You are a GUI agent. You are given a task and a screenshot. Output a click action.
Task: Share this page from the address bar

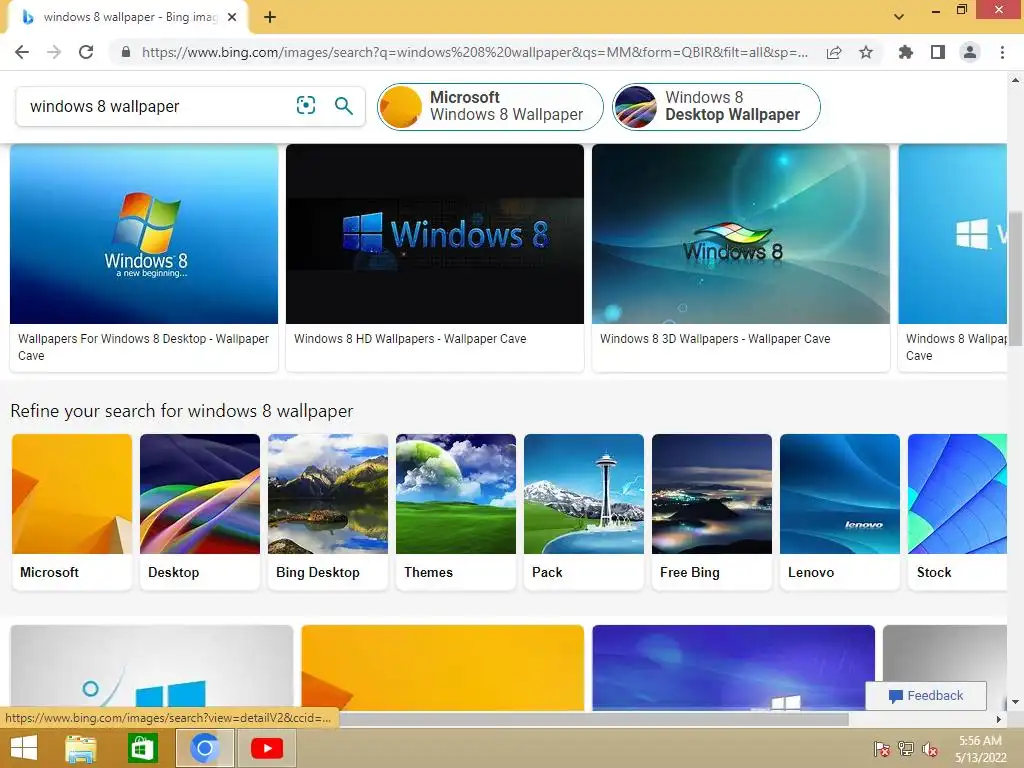tap(834, 52)
